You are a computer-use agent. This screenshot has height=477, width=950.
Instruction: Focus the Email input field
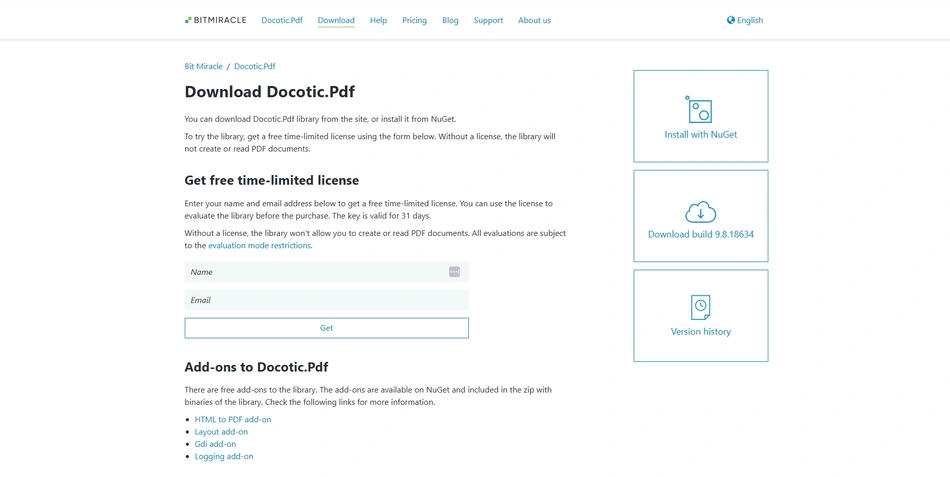point(326,300)
